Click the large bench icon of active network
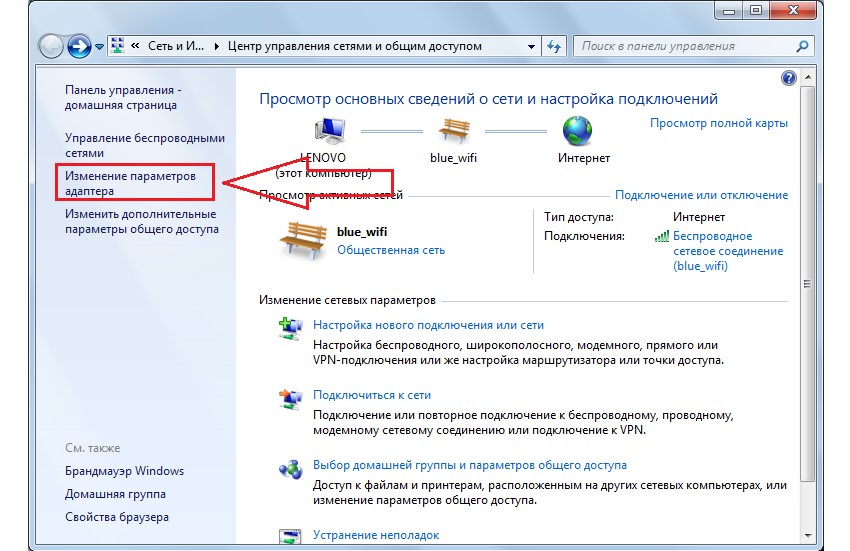 (x=303, y=239)
